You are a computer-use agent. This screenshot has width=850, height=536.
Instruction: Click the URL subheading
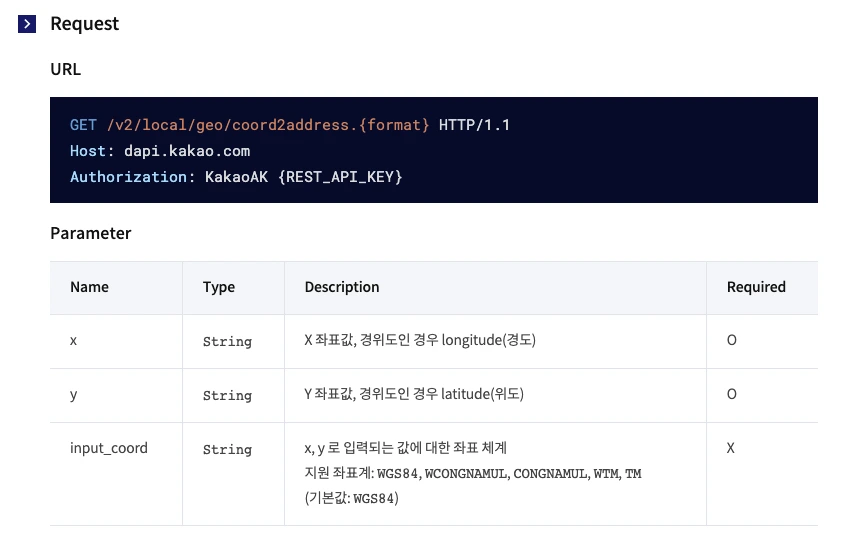(66, 69)
